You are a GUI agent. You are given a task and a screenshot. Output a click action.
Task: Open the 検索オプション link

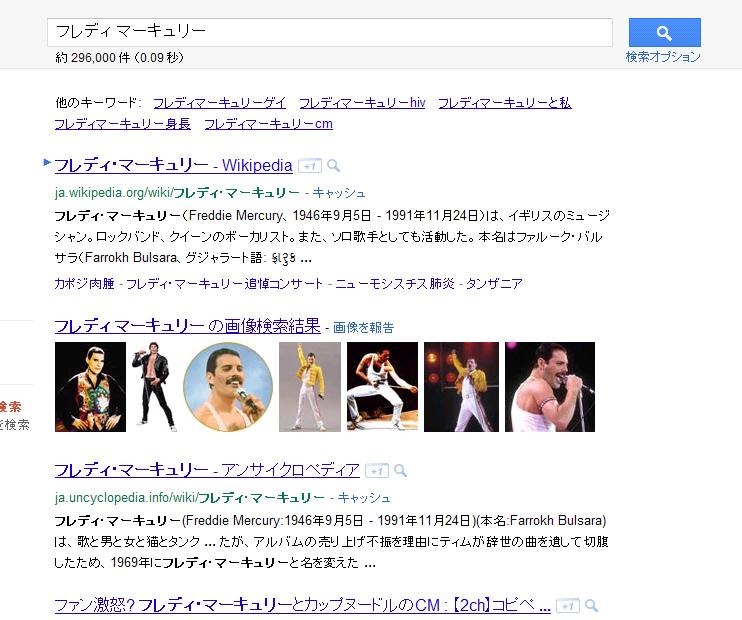663,57
